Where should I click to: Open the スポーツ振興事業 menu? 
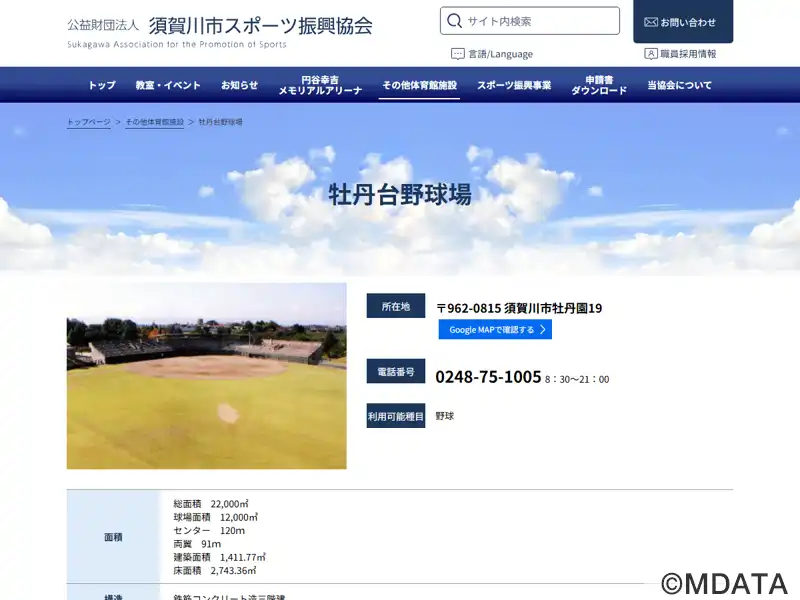514,85
